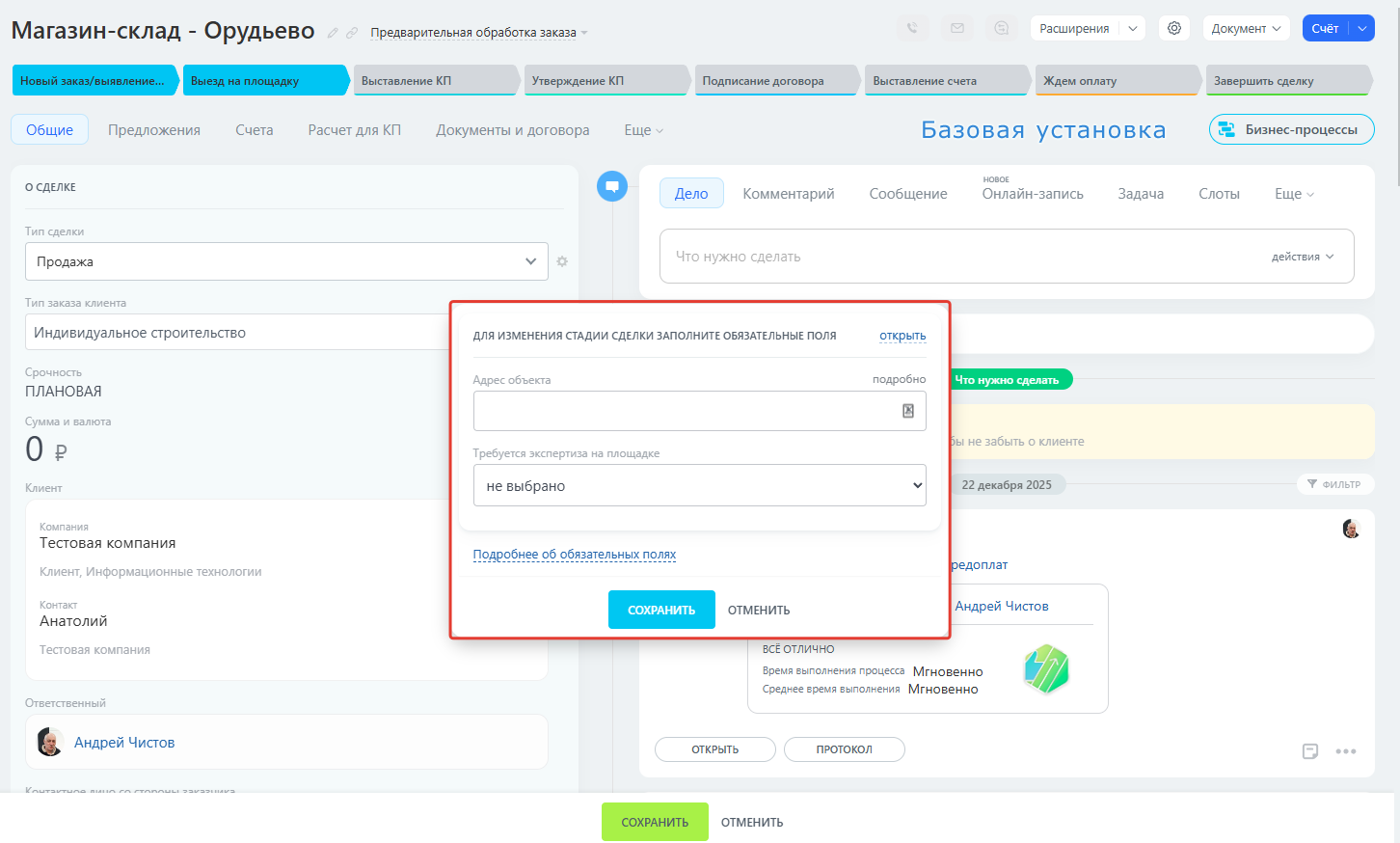Screen dimensions: 1400x843
Task: Click the envelope email icon in the header
Action: pos(957,28)
